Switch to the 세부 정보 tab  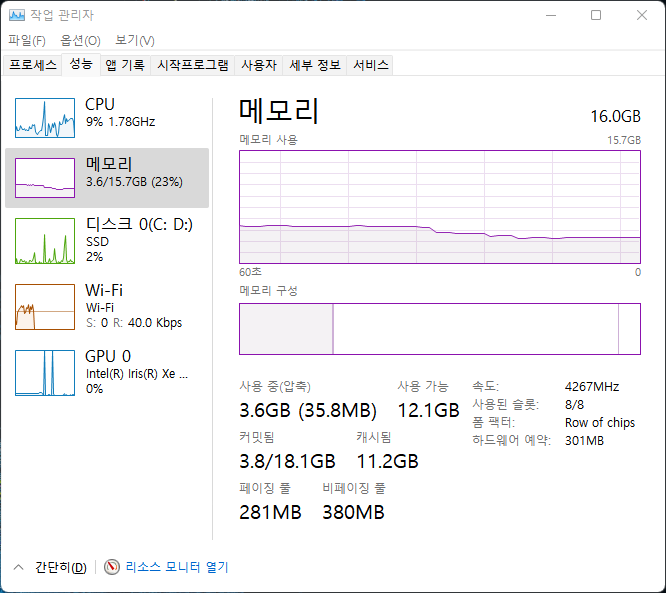(314, 65)
